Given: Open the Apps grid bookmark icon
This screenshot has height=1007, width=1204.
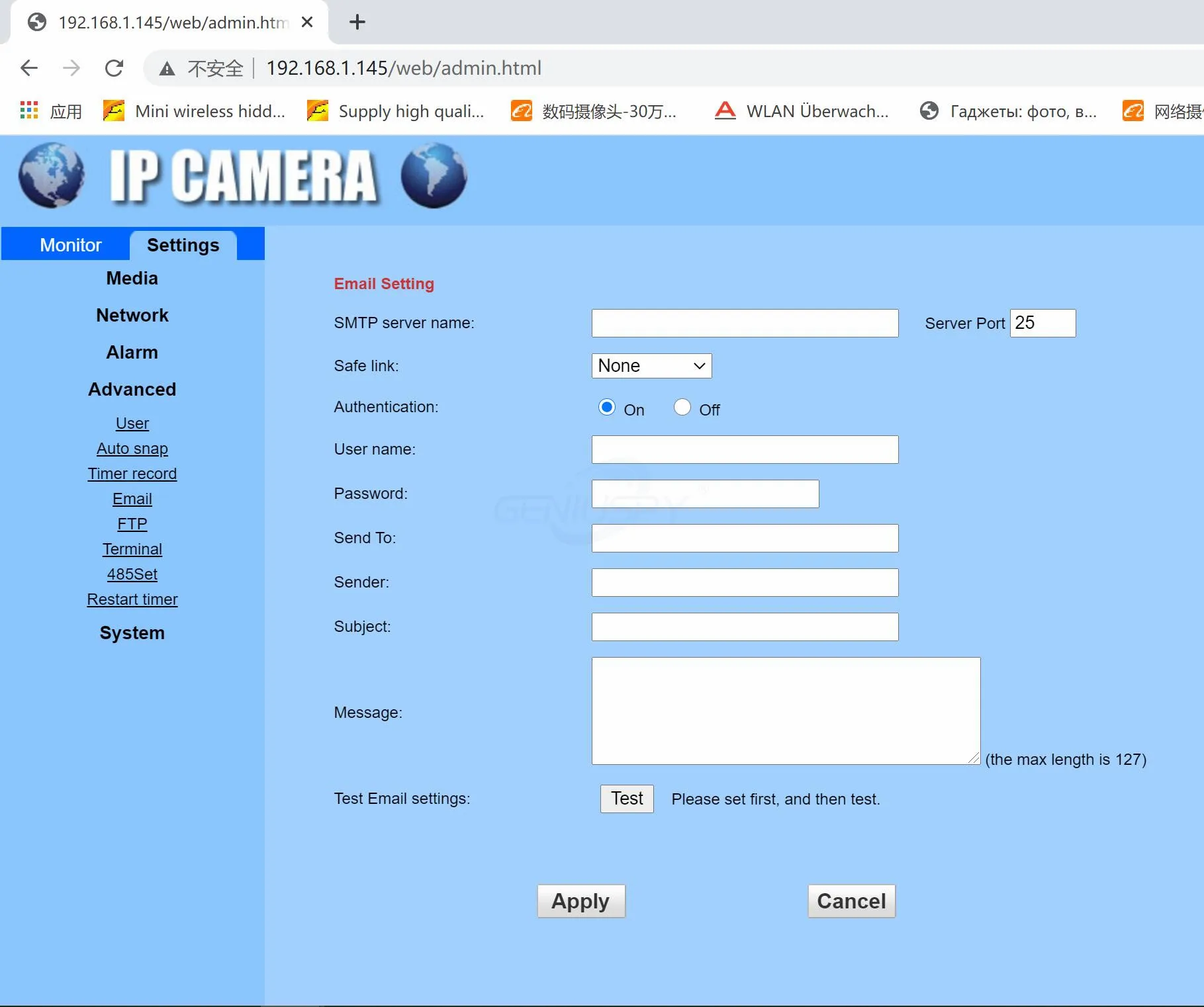Looking at the screenshot, I should click(x=28, y=111).
